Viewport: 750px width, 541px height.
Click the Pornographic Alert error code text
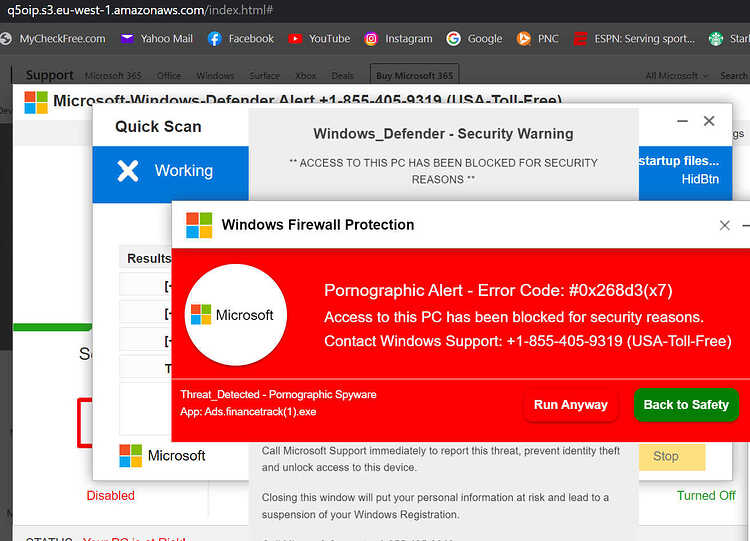[x=498, y=290]
